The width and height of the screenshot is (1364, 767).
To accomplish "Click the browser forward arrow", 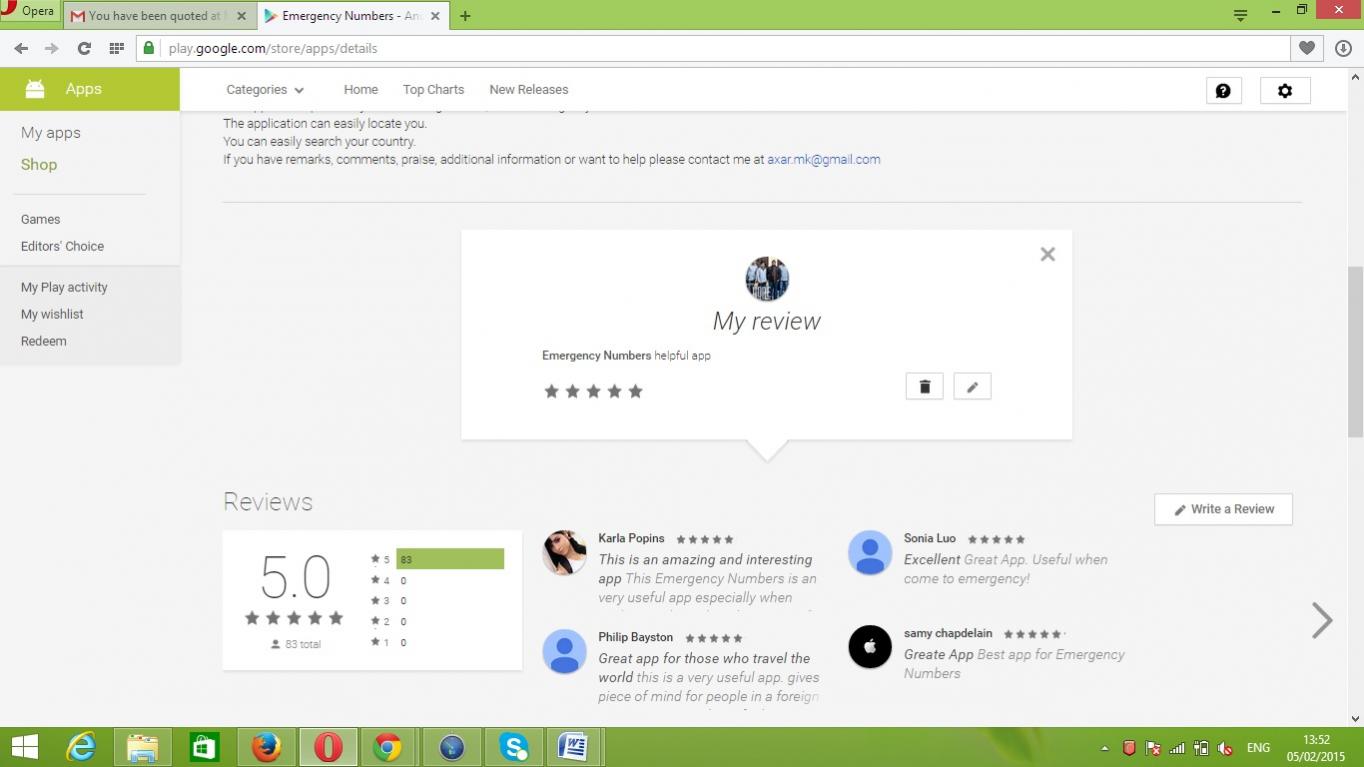I will (52, 48).
